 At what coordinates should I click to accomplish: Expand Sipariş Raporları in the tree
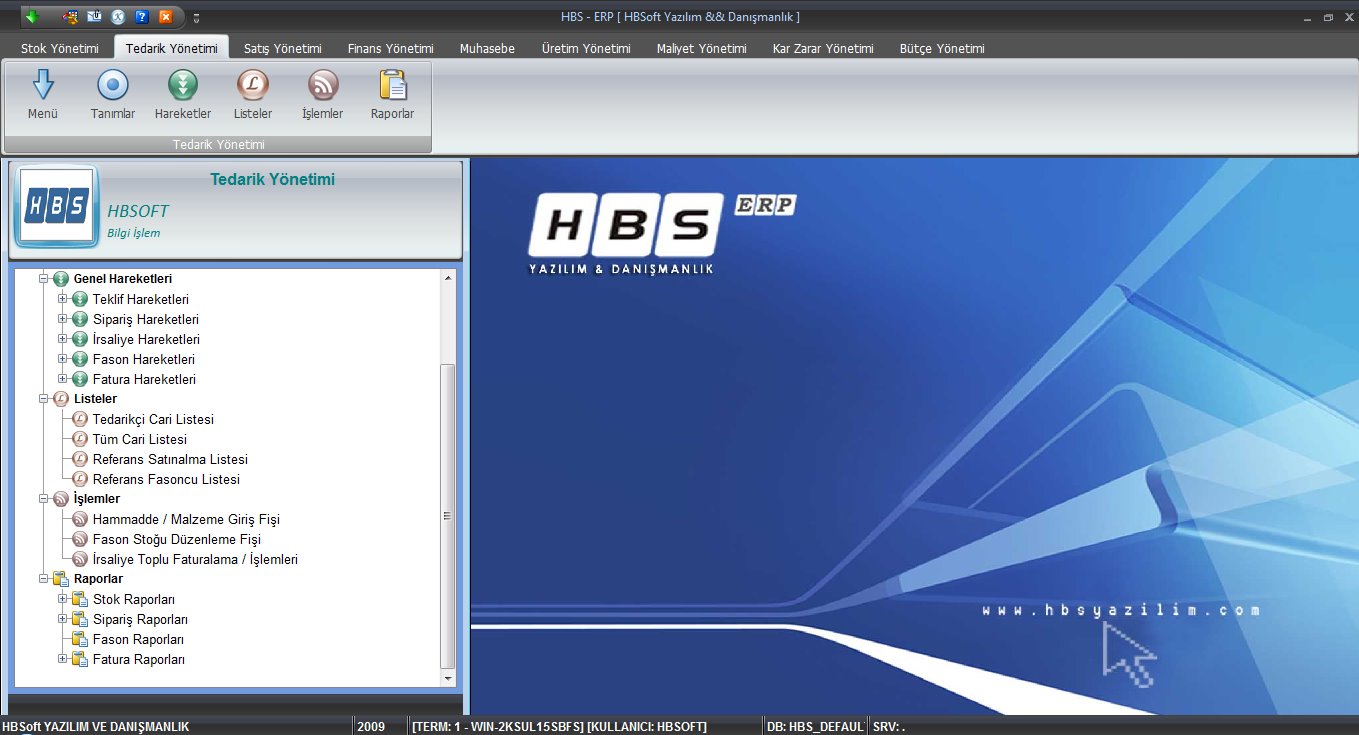(63, 619)
